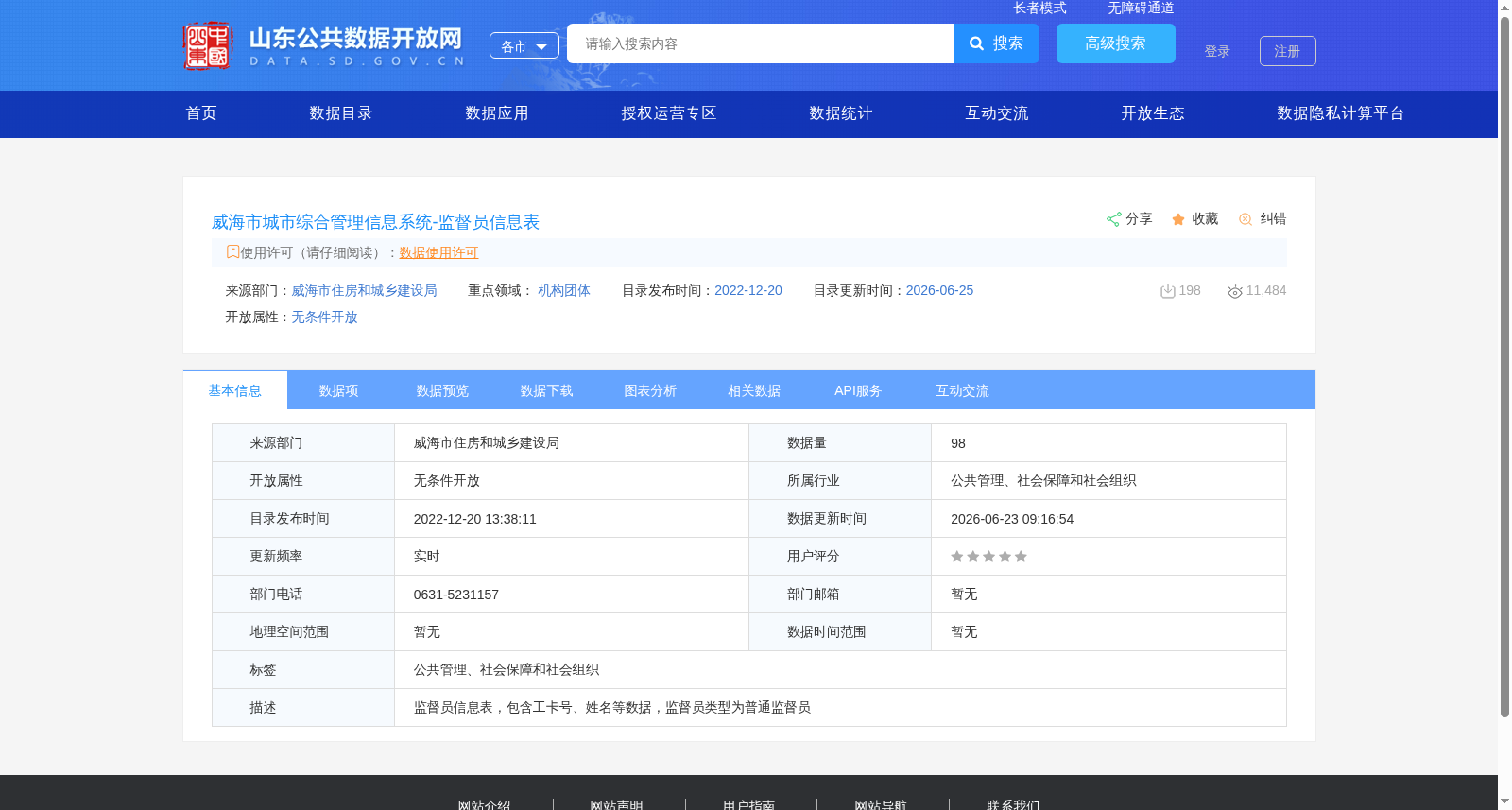Switch to the 相关数据 tab
This screenshot has height=810, width=1512.
pyautogui.click(x=755, y=390)
